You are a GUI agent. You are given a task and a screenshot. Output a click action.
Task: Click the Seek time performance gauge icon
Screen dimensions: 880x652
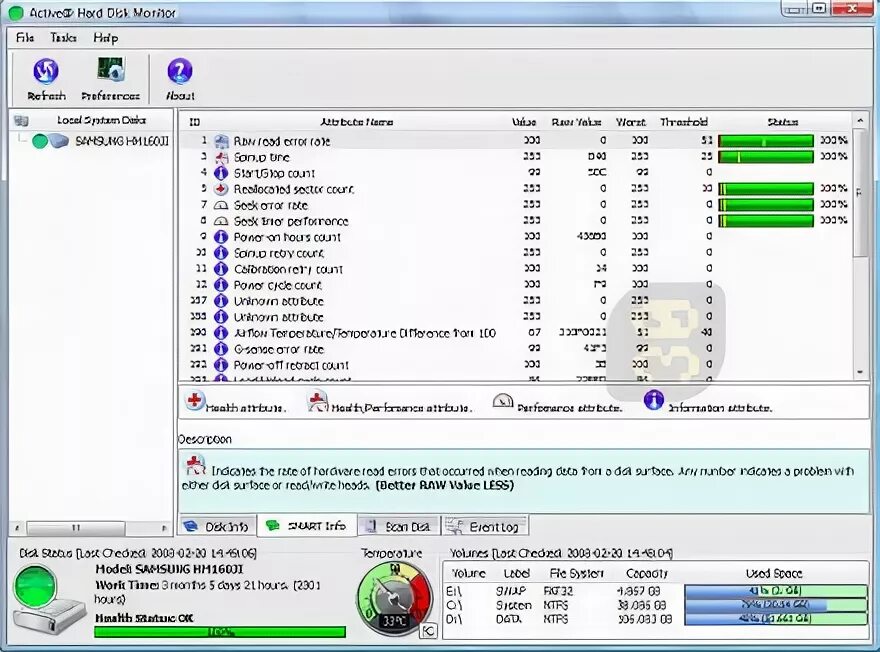[x=222, y=221]
